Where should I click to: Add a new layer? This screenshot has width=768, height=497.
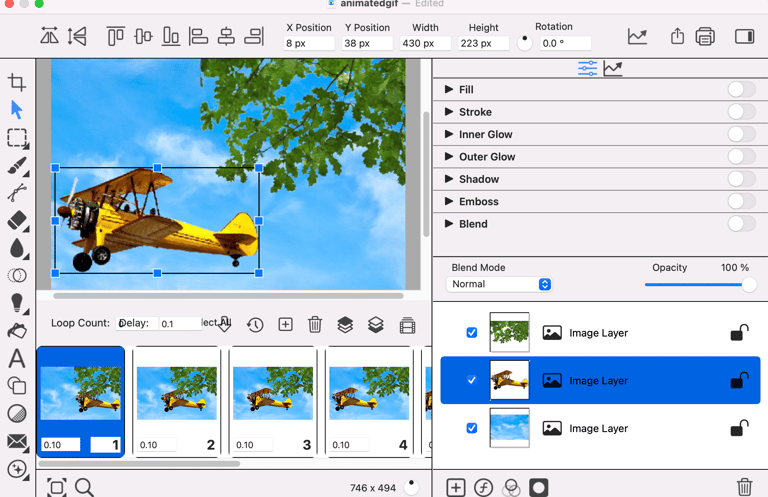click(456, 488)
